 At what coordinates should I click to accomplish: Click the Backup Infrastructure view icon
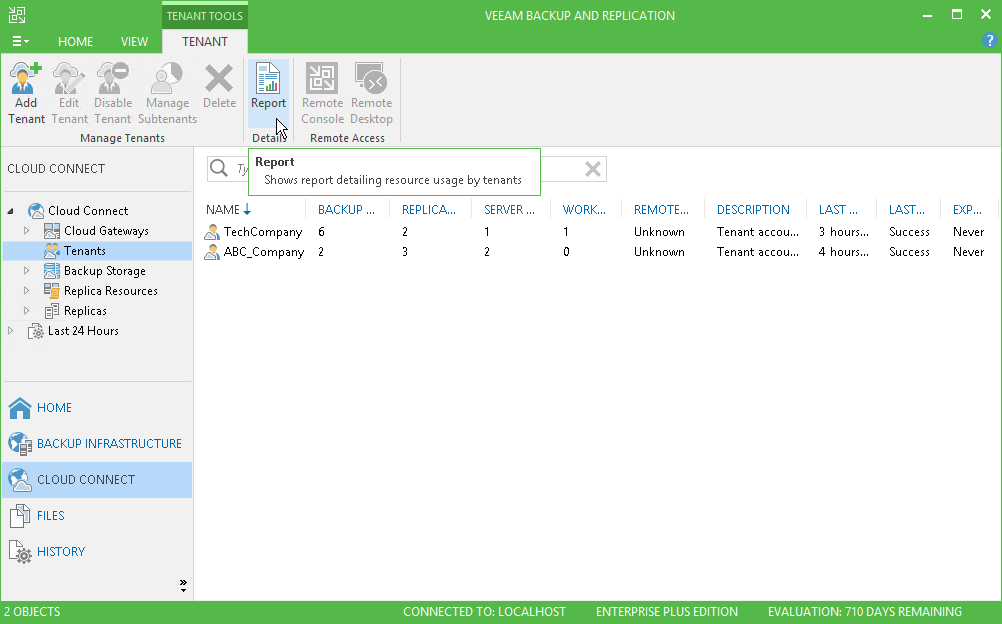[x=20, y=444]
